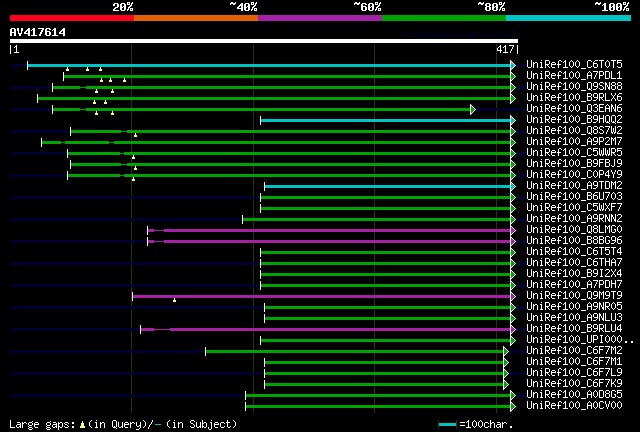The image size is (640, 432).
Task: Click the cyan alignment bar of A9TDM2
Action: (388, 187)
